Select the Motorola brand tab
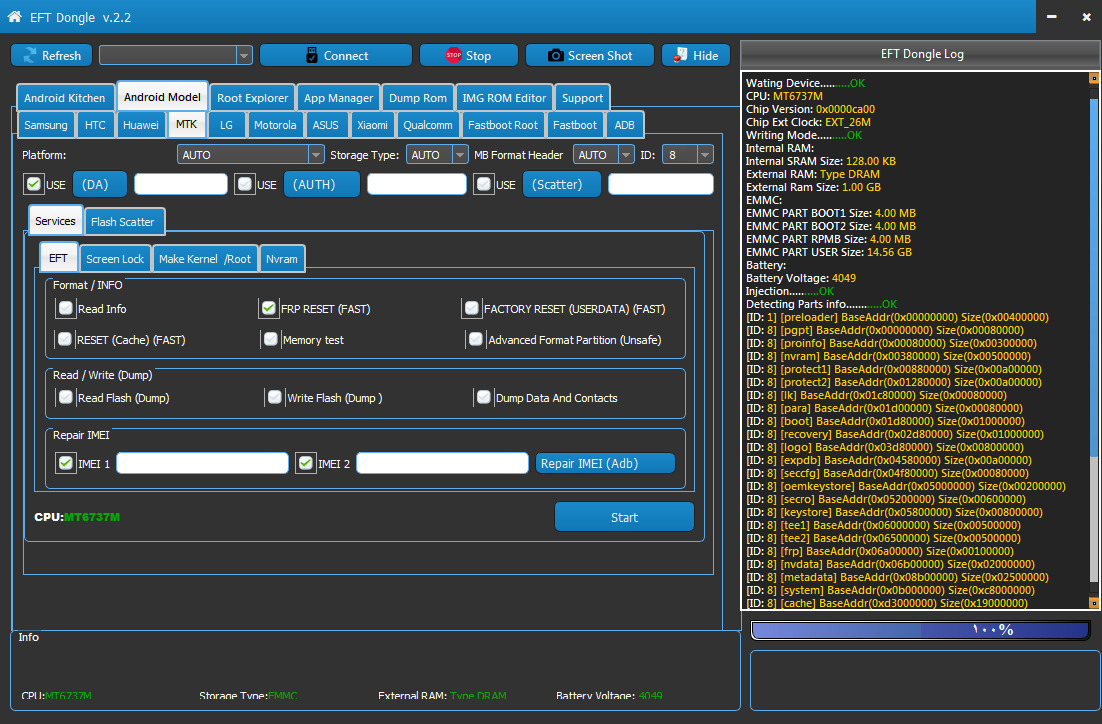The height and width of the screenshot is (724, 1102). click(x=275, y=124)
